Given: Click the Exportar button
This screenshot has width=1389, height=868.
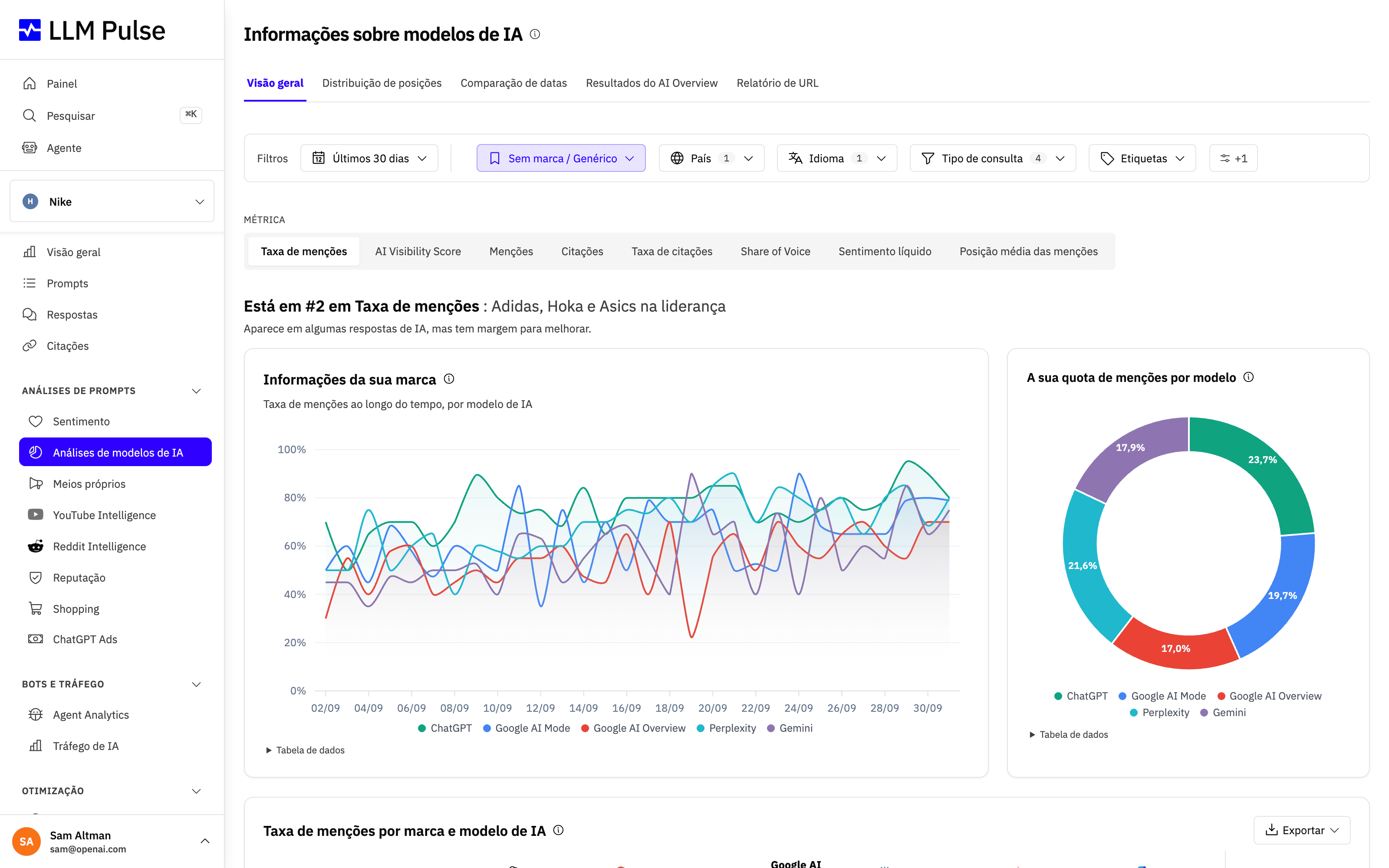Looking at the screenshot, I should pyautogui.click(x=1302, y=830).
